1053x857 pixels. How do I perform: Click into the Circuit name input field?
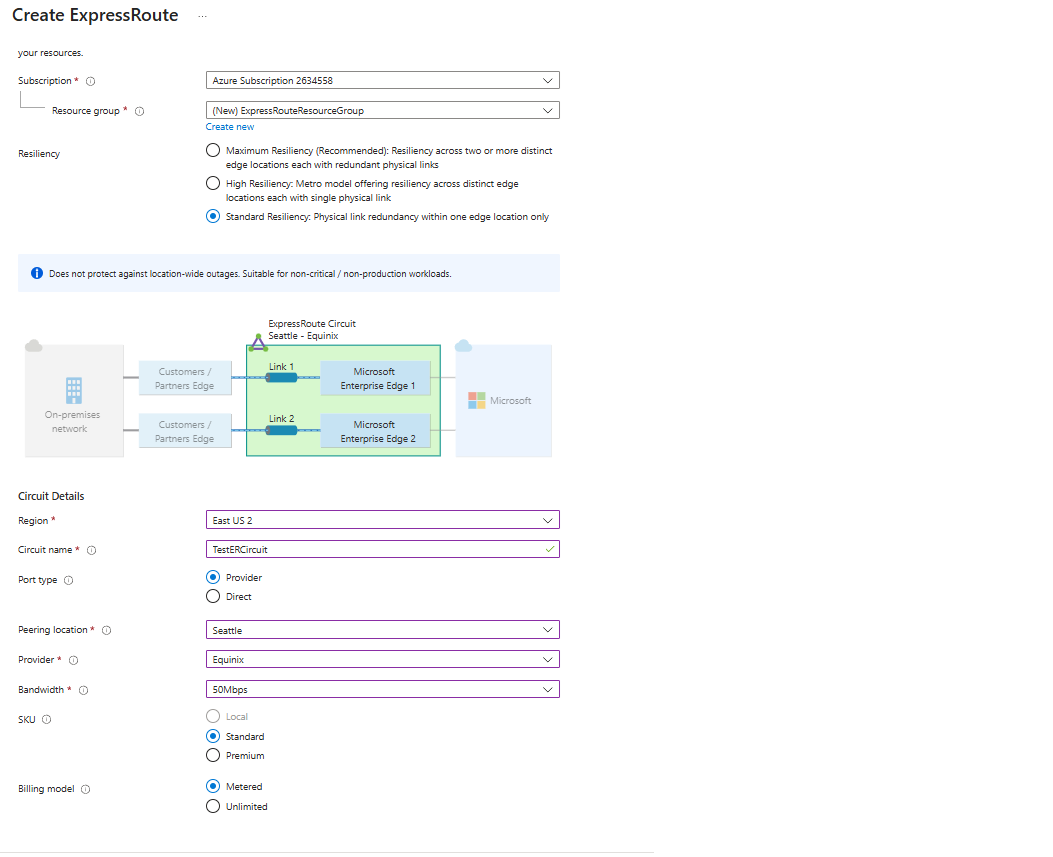pyautogui.click(x=382, y=549)
